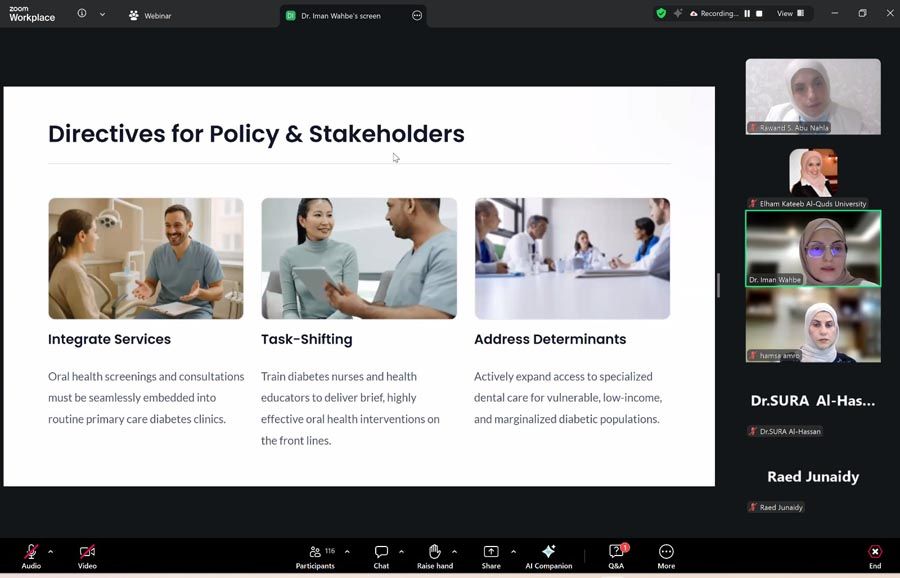Open the Chat panel
The width and height of the screenshot is (900, 578).
(x=381, y=556)
